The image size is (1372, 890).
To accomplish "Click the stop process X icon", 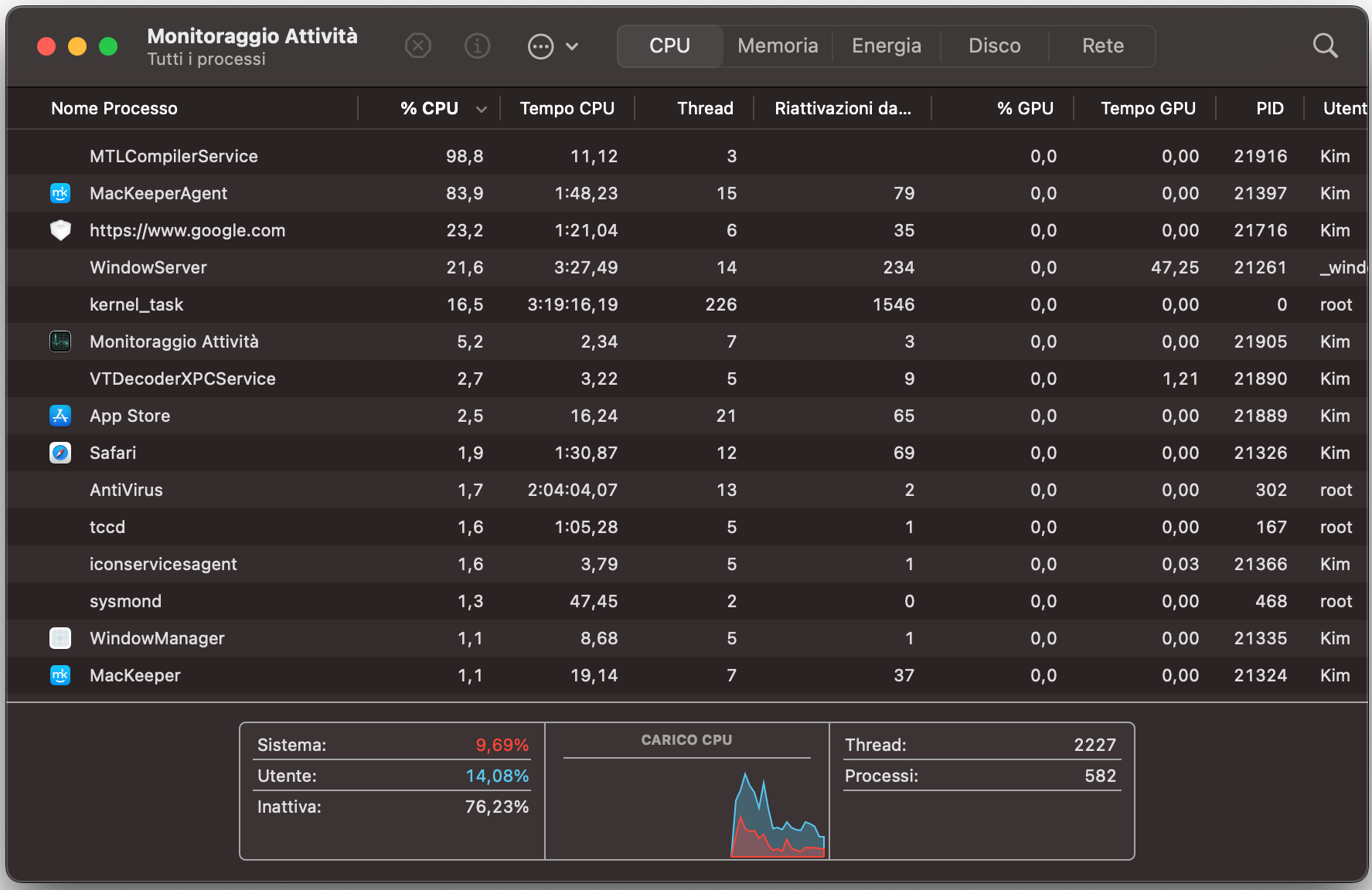I will pyautogui.click(x=418, y=46).
